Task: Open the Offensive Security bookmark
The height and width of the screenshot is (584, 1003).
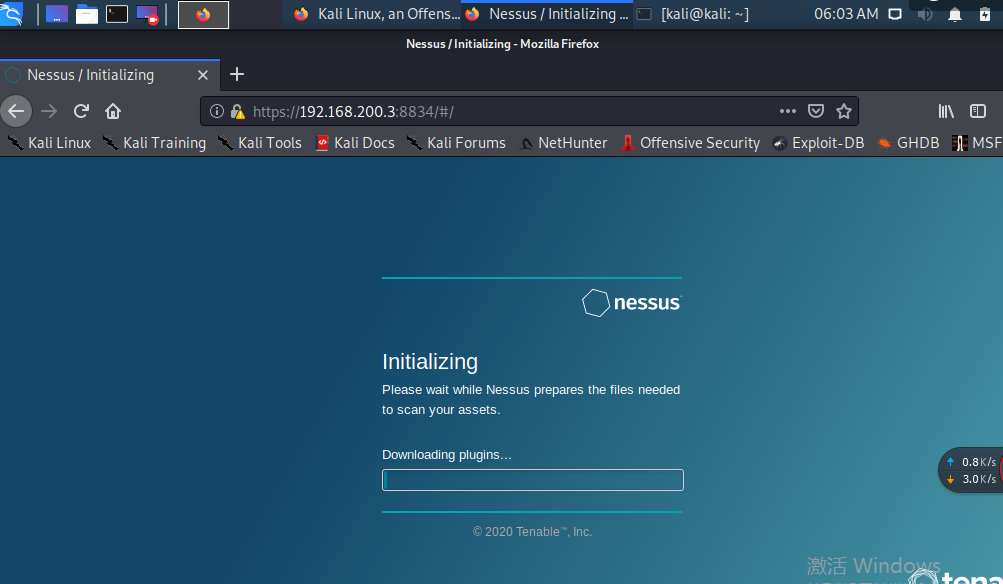Action: [690, 143]
